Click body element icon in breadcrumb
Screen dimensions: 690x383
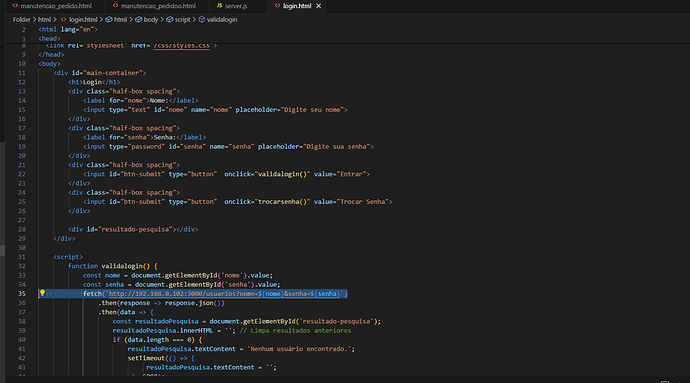(138, 19)
